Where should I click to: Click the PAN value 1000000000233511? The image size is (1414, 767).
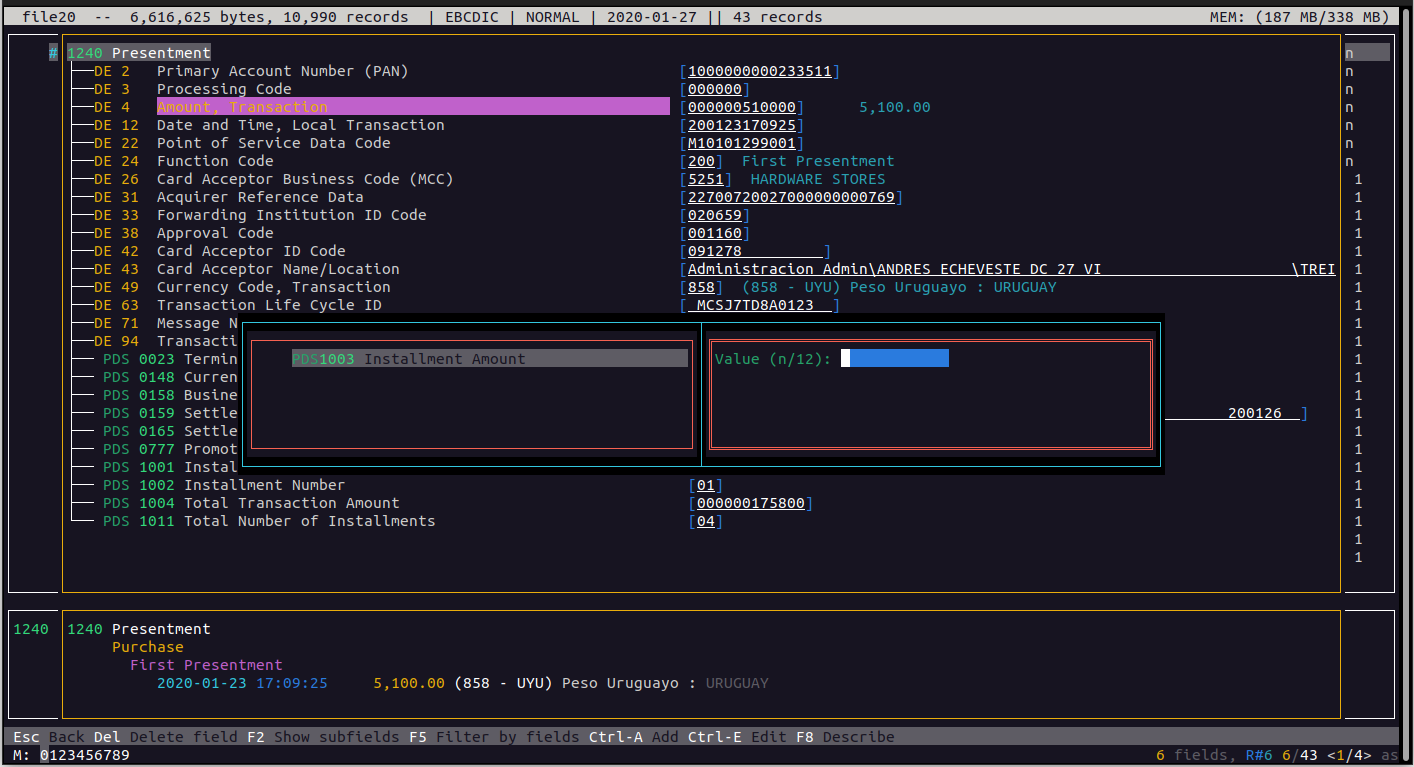pos(759,71)
